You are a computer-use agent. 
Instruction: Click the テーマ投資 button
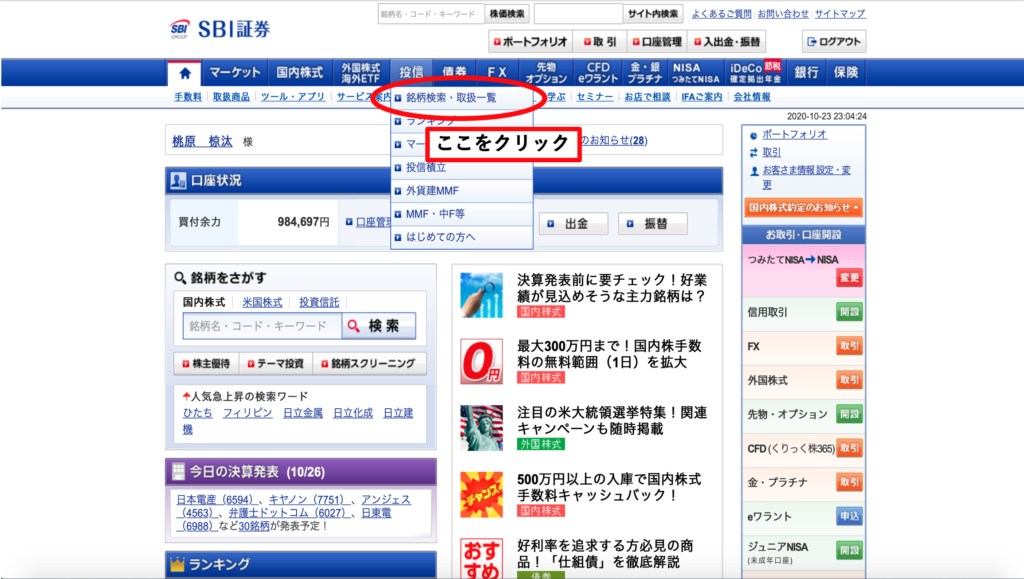tap(276, 364)
